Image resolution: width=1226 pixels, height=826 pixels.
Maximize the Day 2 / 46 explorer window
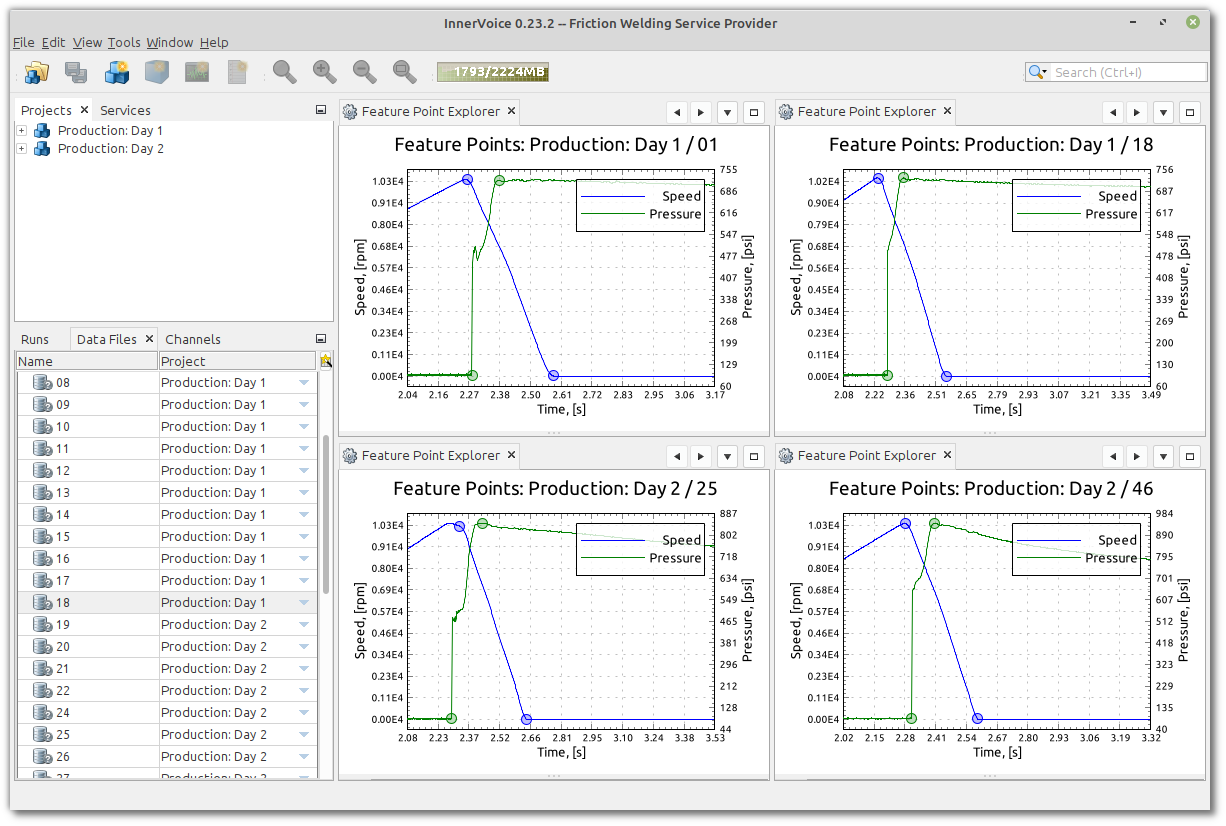coord(1190,457)
